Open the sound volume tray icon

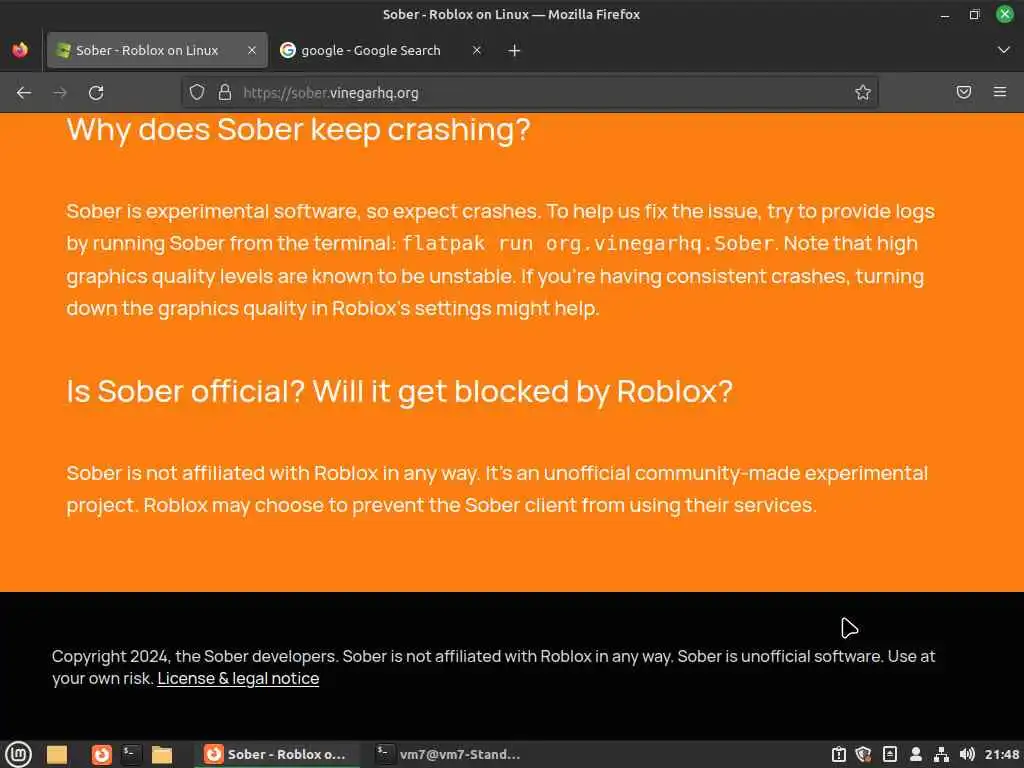[x=967, y=754]
